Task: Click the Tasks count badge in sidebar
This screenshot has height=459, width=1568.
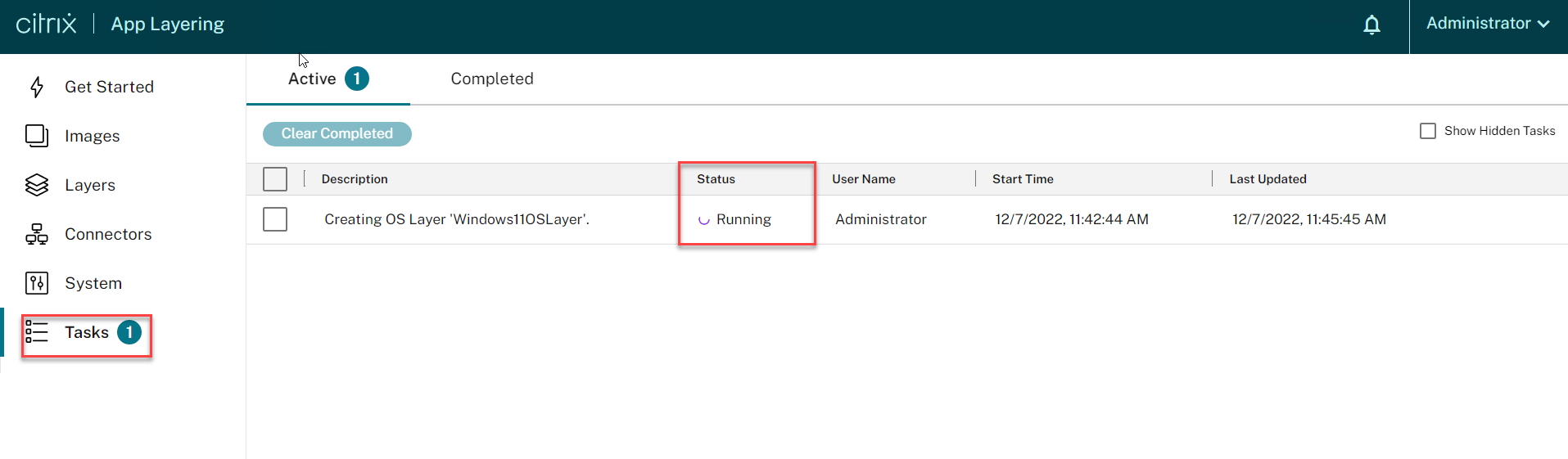Action: [x=129, y=332]
